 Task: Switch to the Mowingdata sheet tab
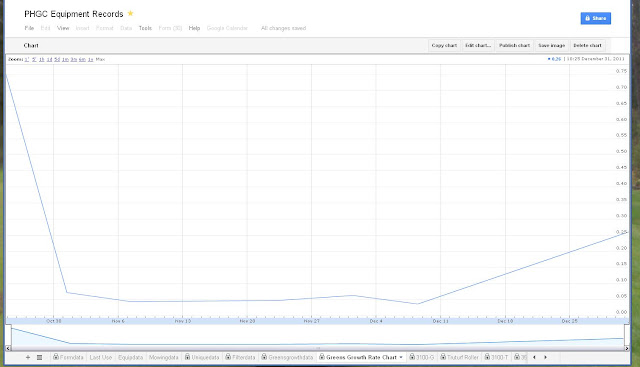(x=164, y=357)
